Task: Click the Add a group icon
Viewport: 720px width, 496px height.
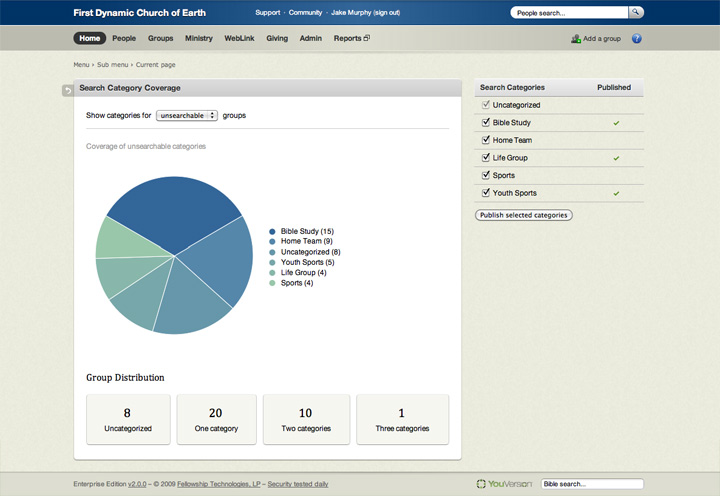Action: (x=576, y=39)
